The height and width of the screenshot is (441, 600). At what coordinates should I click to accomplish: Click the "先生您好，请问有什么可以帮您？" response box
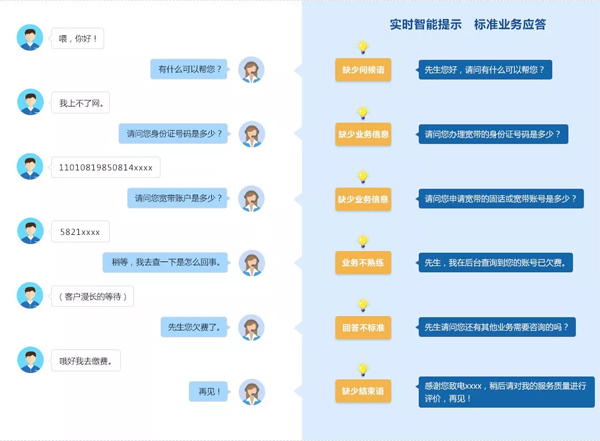click(x=485, y=70)
